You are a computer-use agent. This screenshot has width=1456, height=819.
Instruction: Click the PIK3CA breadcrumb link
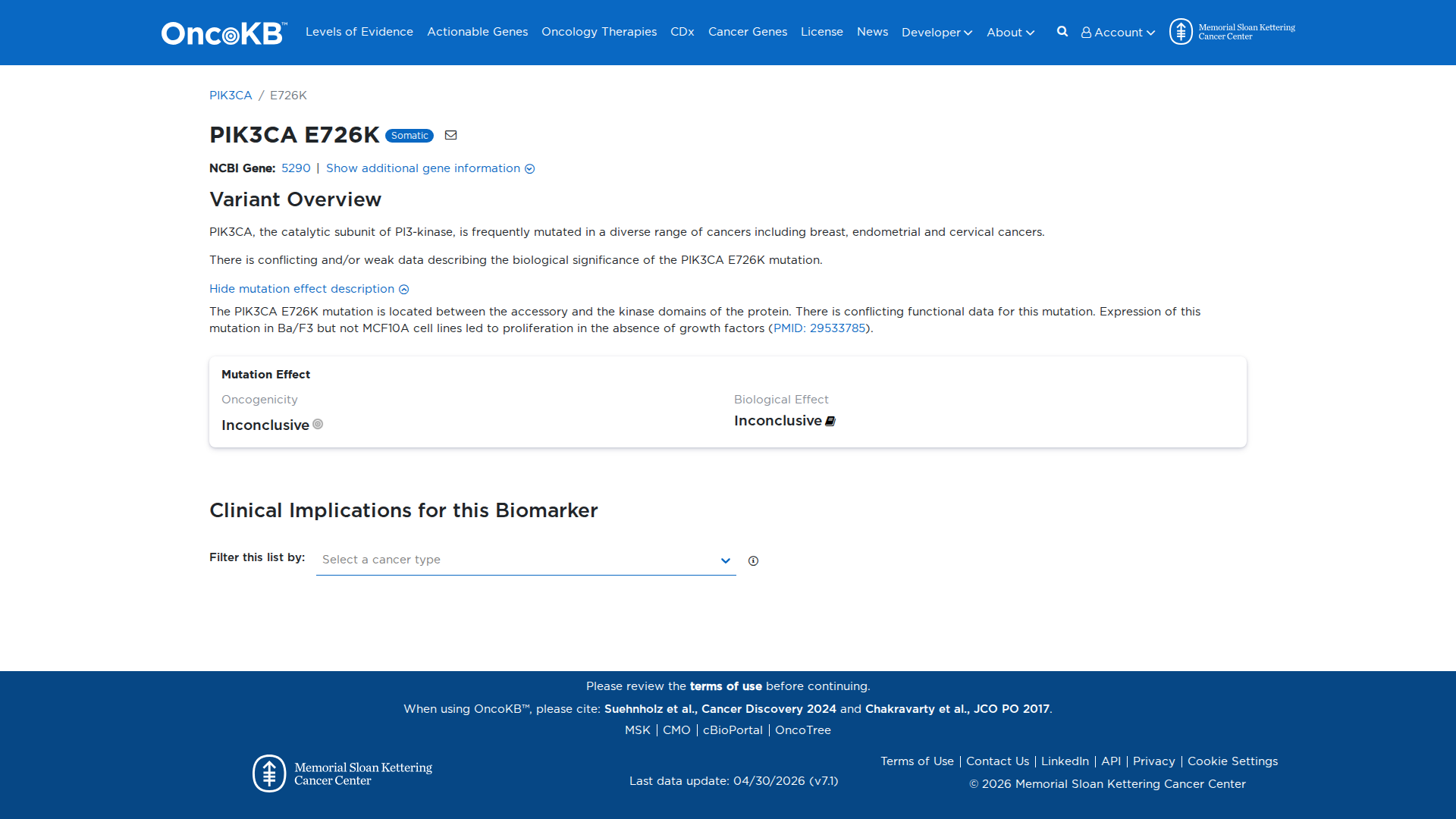[x=231, y=96]
